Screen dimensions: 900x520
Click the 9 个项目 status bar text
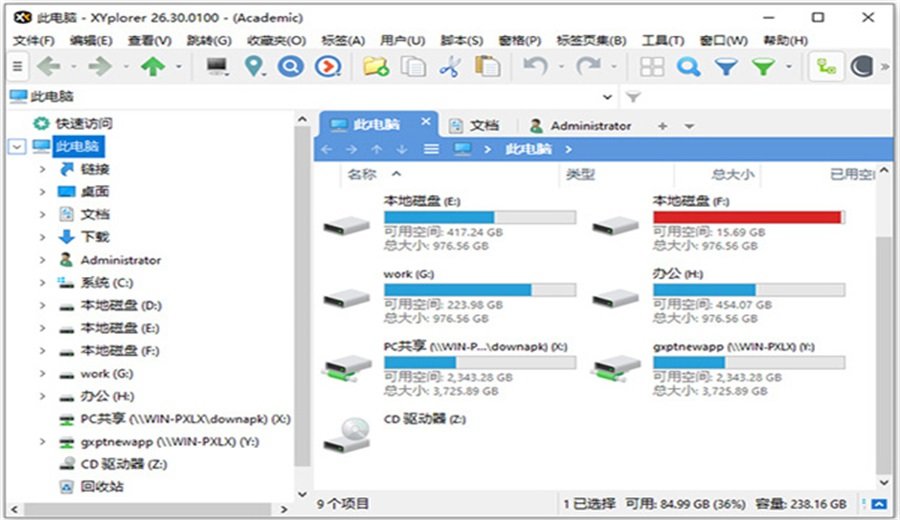click(x=343, y=504)
